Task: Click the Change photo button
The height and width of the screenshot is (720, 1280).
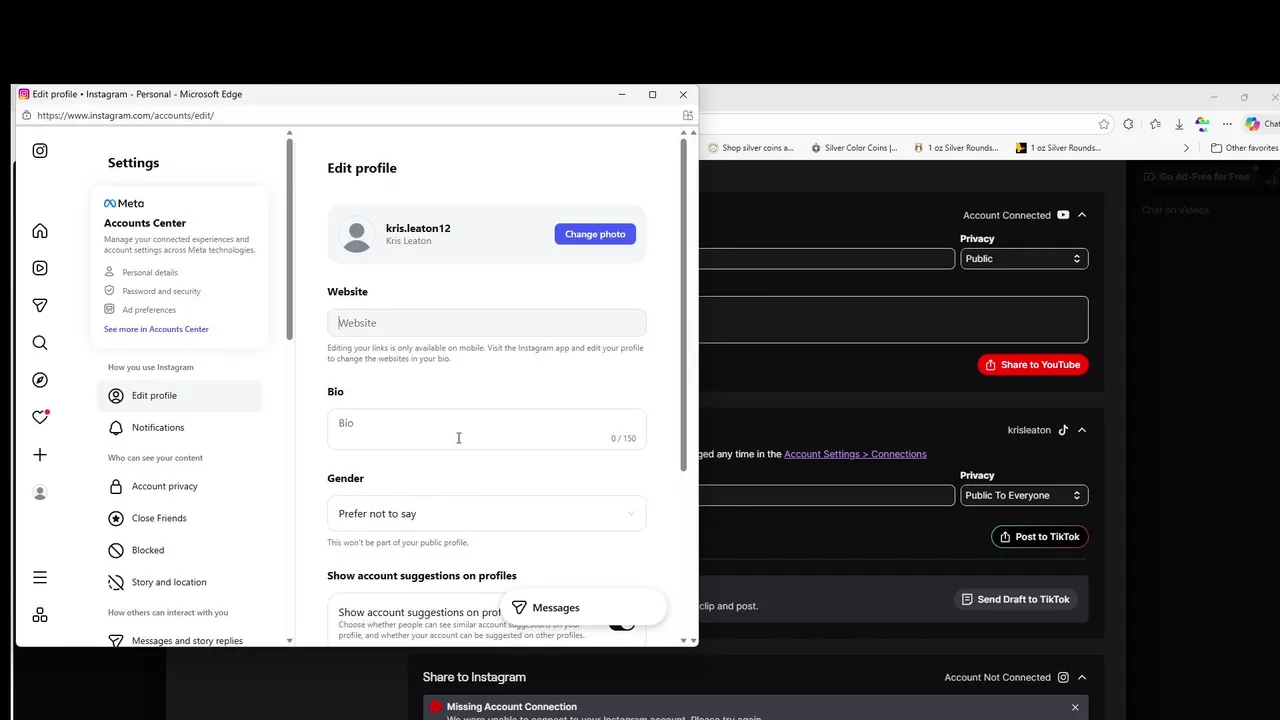Action: 595,234
